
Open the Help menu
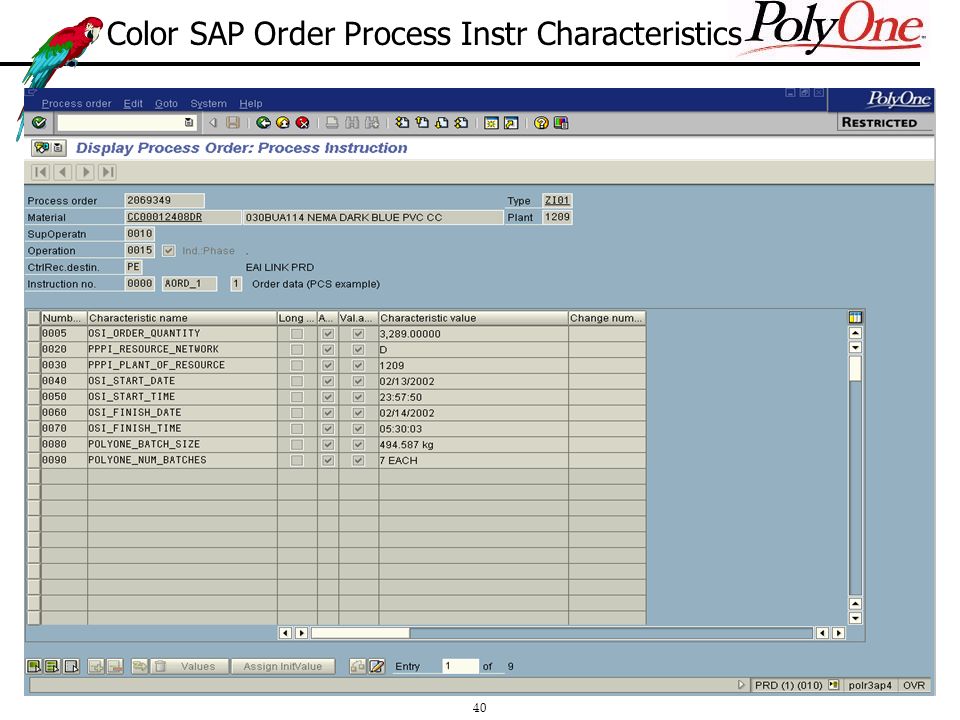[250, 103]
